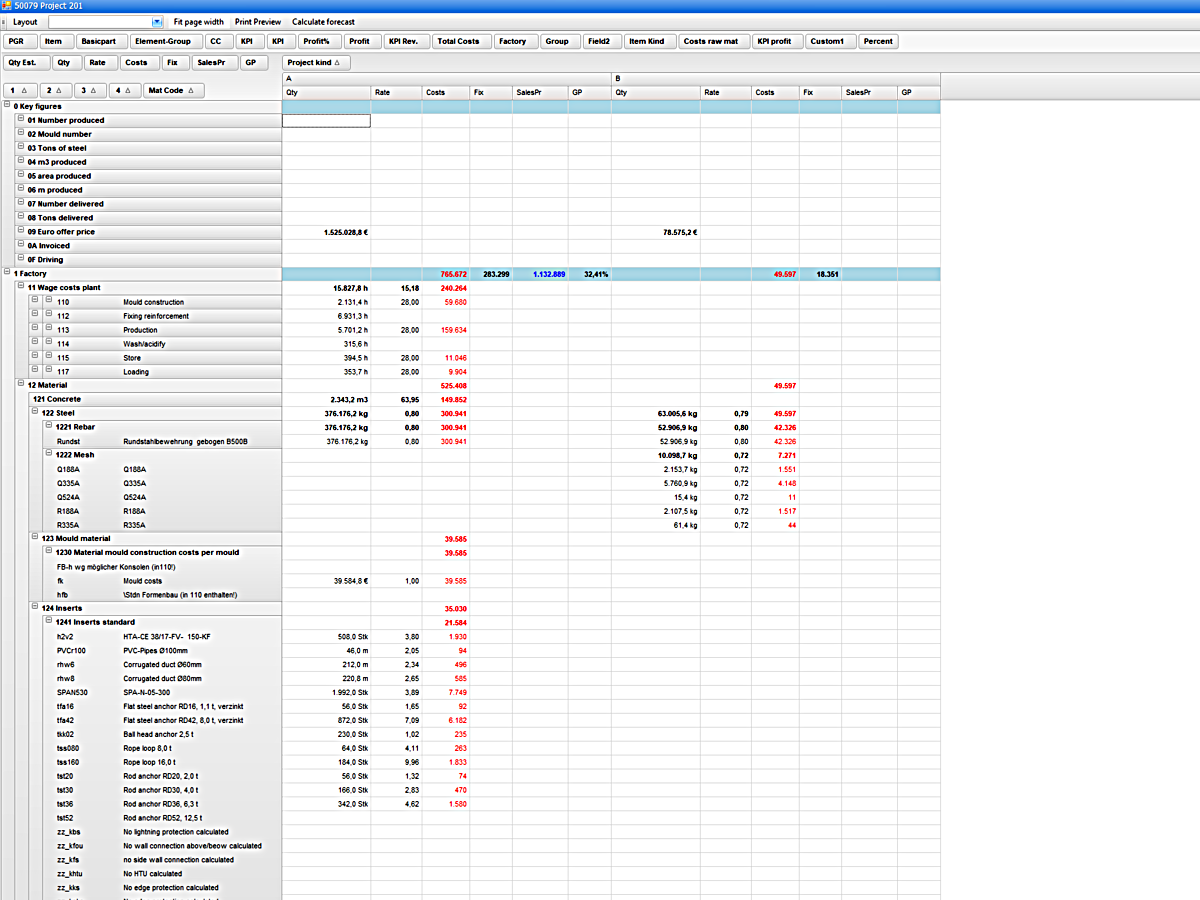Click the 32,41% GP cell
This screenshot has width=1200, height=900.
pos(590,273)
